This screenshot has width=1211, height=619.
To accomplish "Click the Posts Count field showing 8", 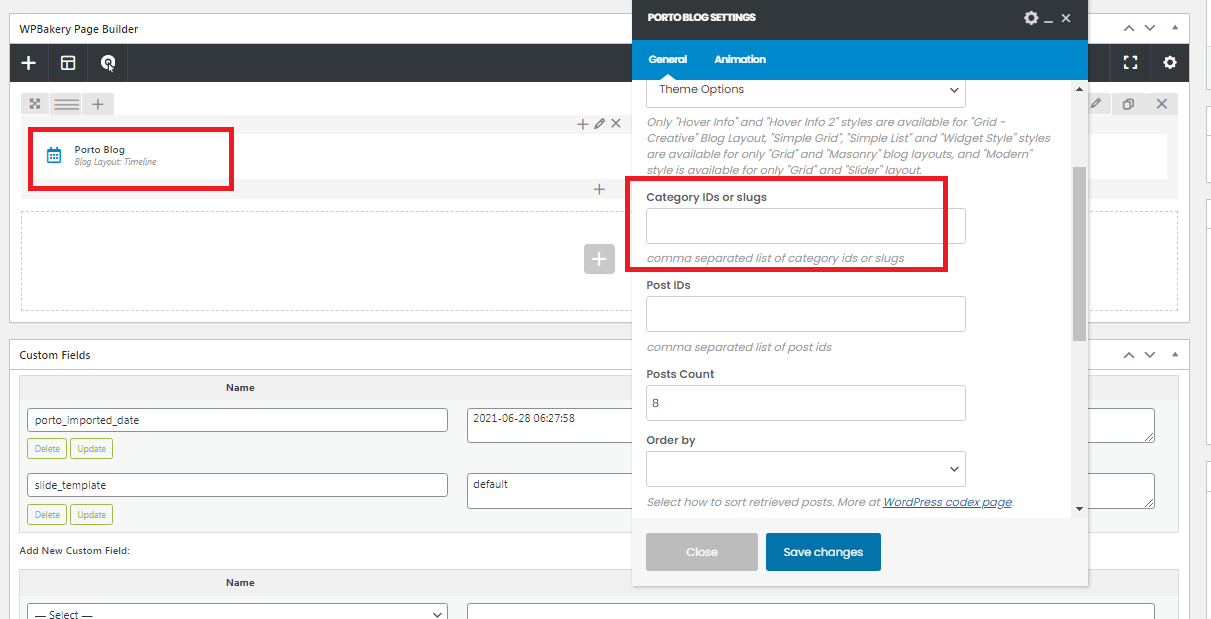I will coord(806,403).
